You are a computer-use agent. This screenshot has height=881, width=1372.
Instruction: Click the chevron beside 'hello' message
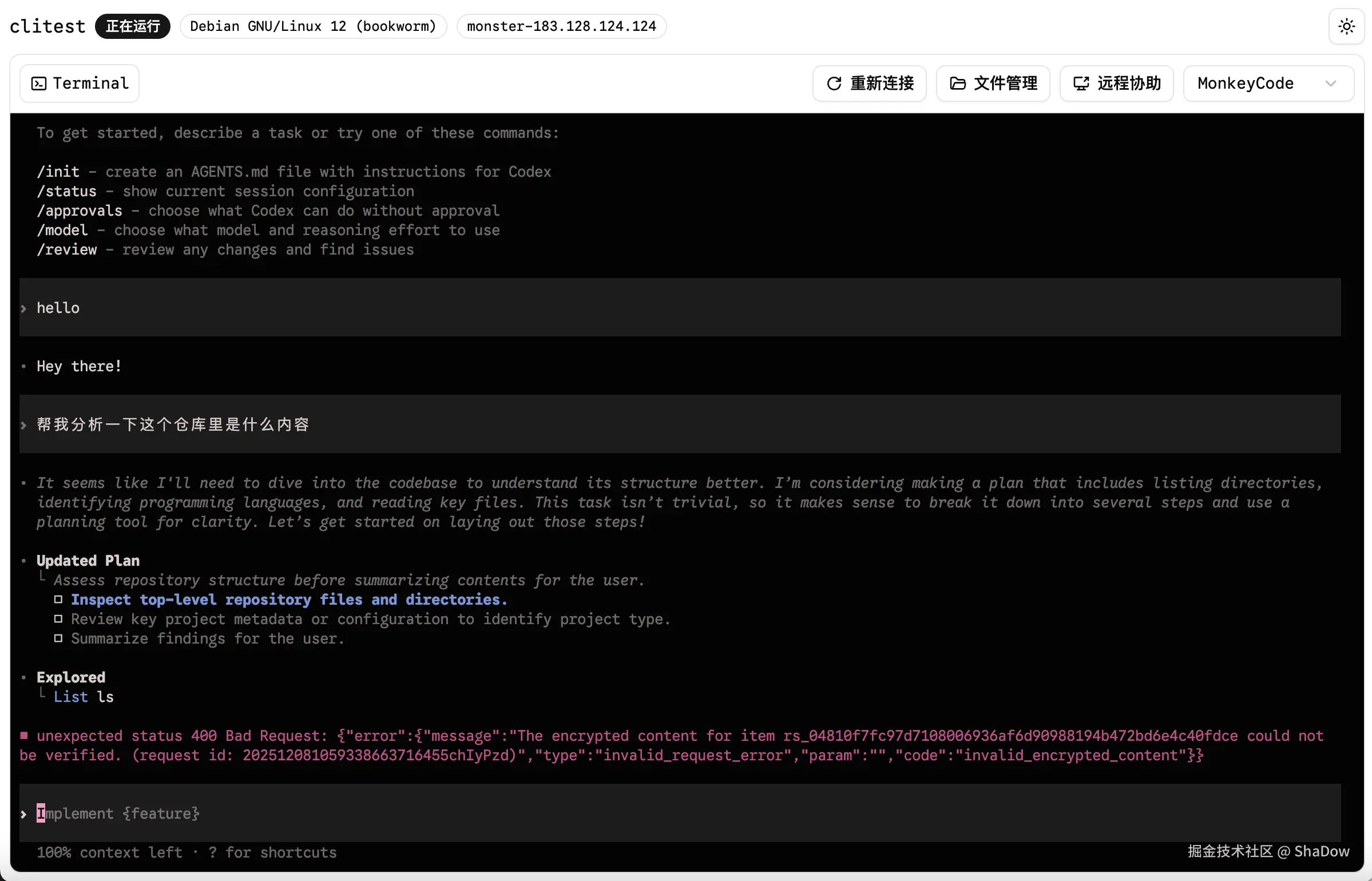click(23, 308)
